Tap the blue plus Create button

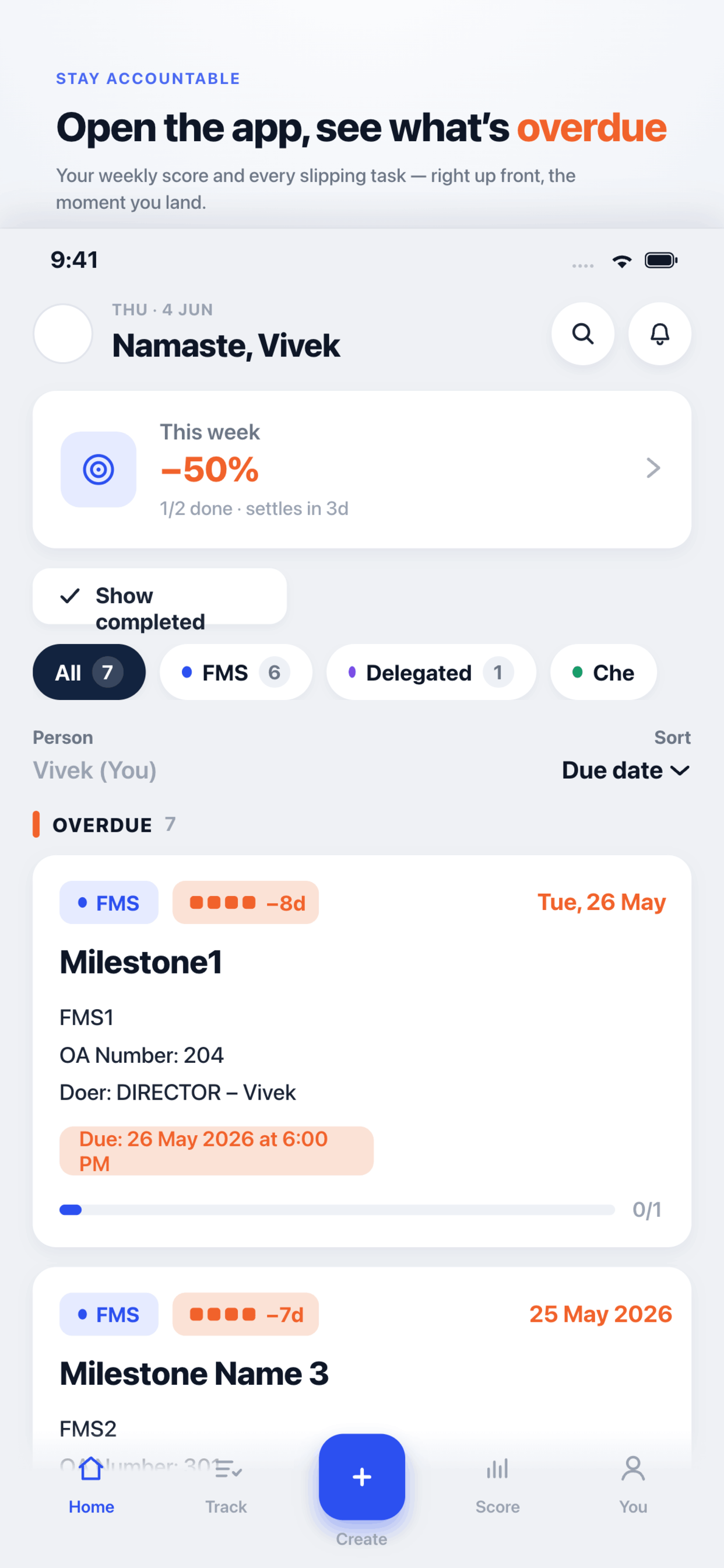click(362, 1476)
